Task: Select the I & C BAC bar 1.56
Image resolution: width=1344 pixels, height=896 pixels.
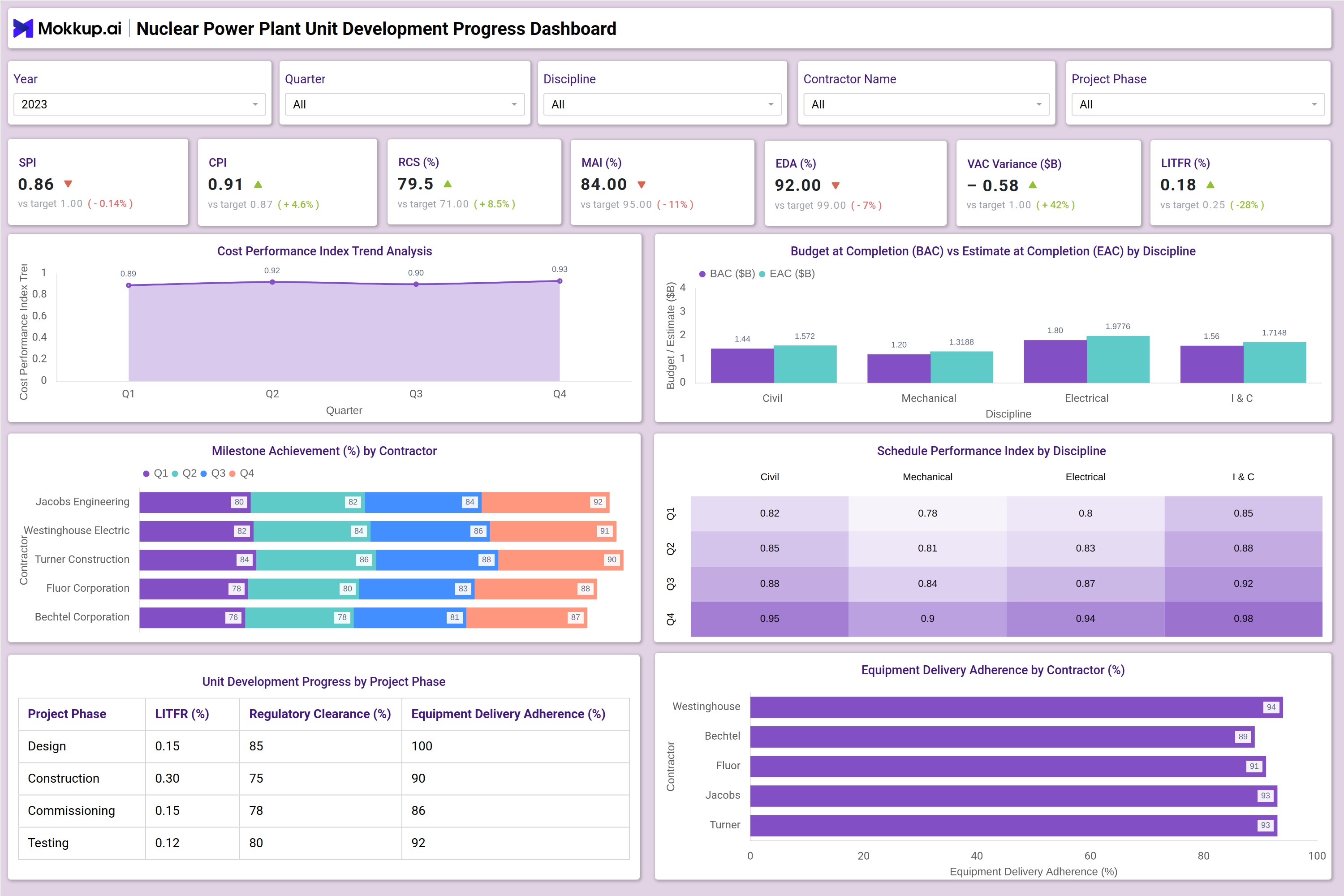Action: [1212, 364]
